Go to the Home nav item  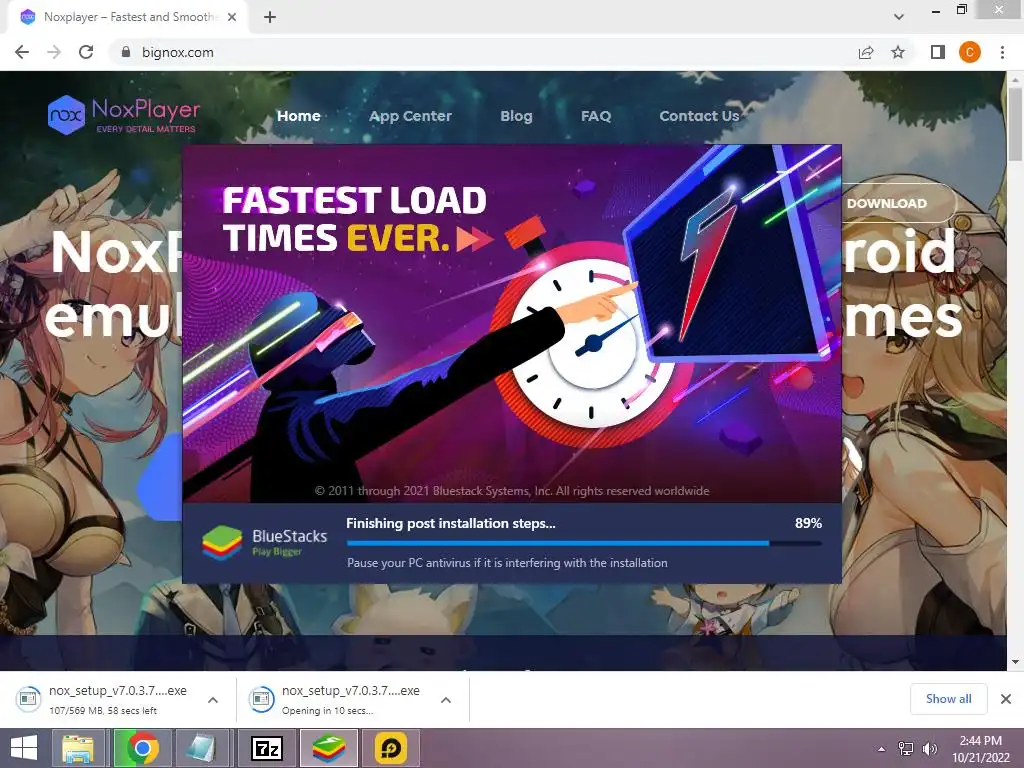(298, 116)
